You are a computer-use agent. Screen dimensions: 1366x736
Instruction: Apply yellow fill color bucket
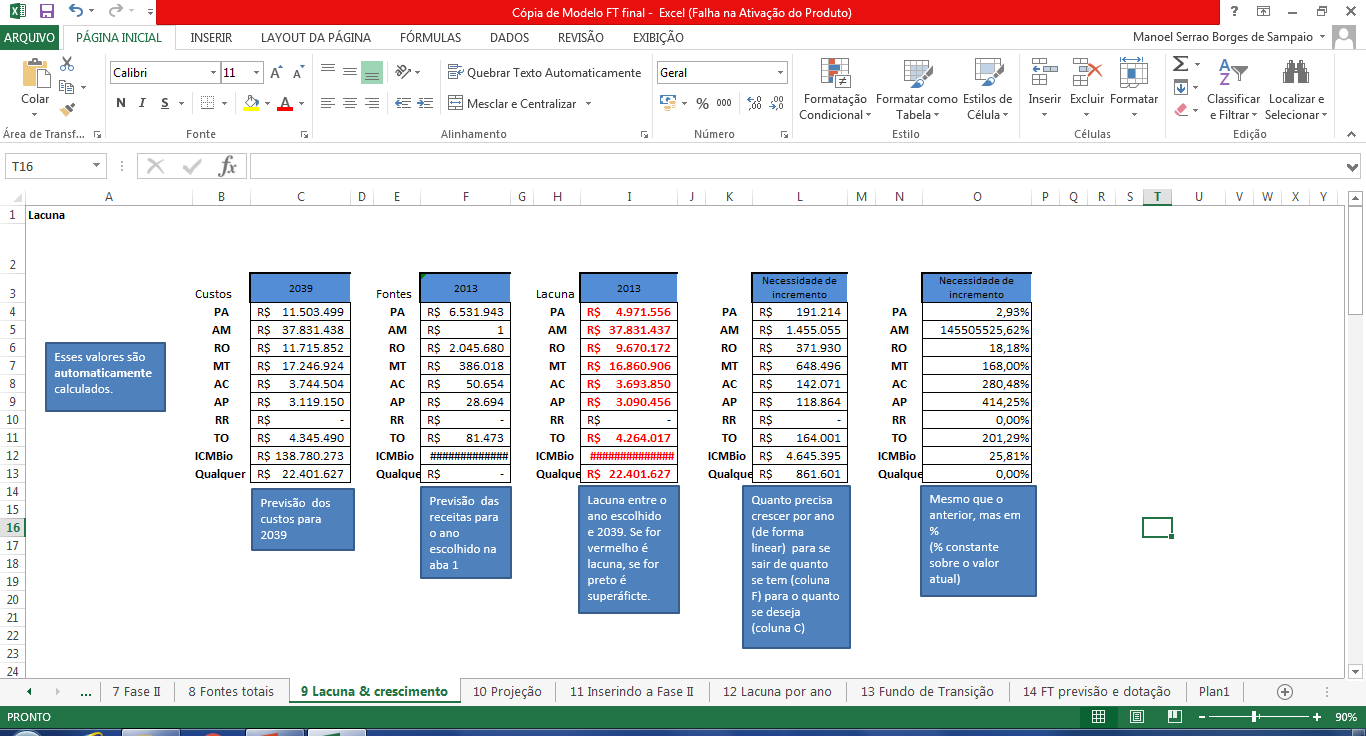[251, 103]
